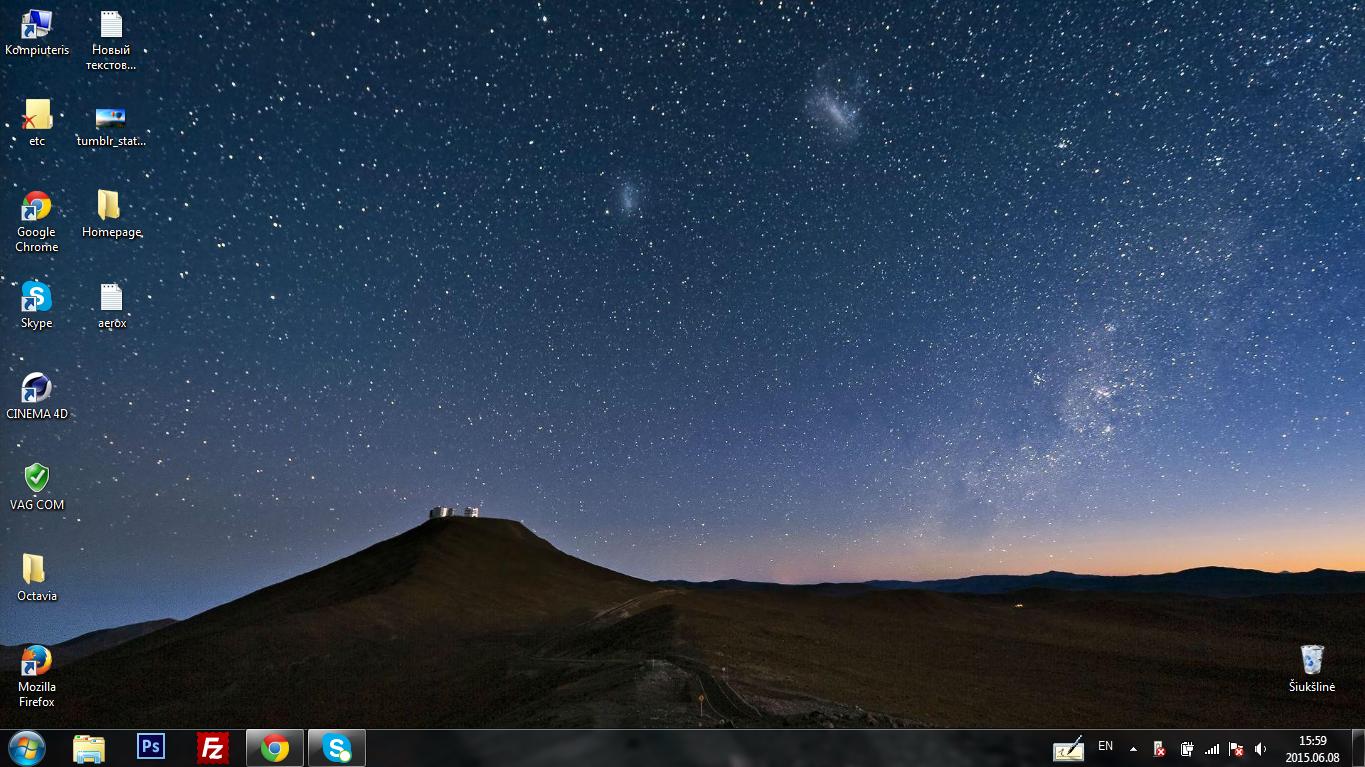Open the tablet input panel taskbar icon

pyautogui.click(x=1068, y=749)
